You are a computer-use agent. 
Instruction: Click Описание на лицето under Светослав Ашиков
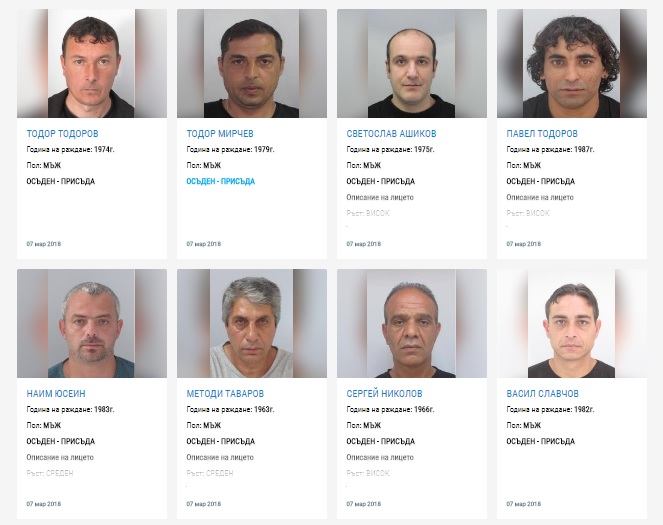tap(380, 197)
